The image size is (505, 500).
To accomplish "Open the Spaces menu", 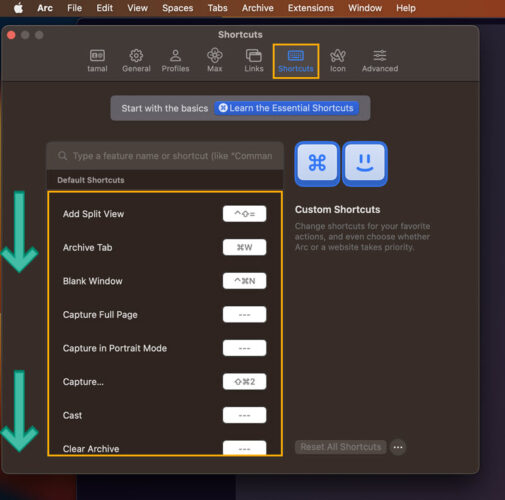I will click(177, 8).
